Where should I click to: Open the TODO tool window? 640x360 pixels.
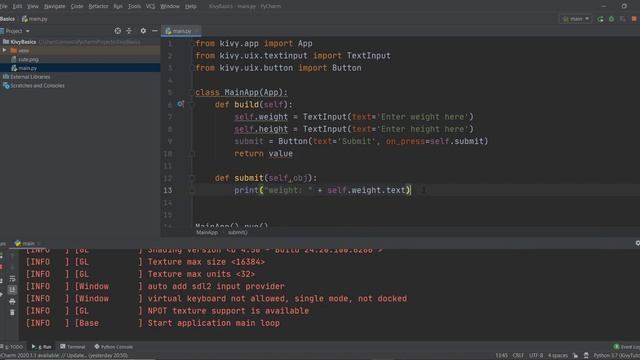pyautogui.click(x=13, y=347)
